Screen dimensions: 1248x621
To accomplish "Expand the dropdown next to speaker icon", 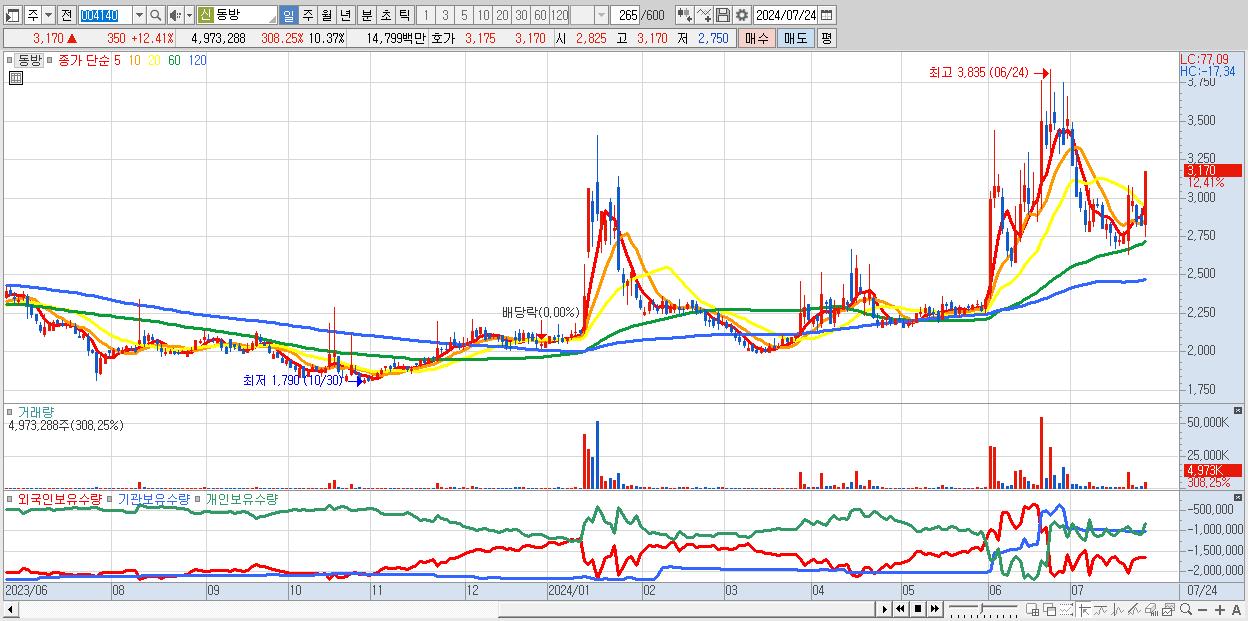I will point(189,16).
